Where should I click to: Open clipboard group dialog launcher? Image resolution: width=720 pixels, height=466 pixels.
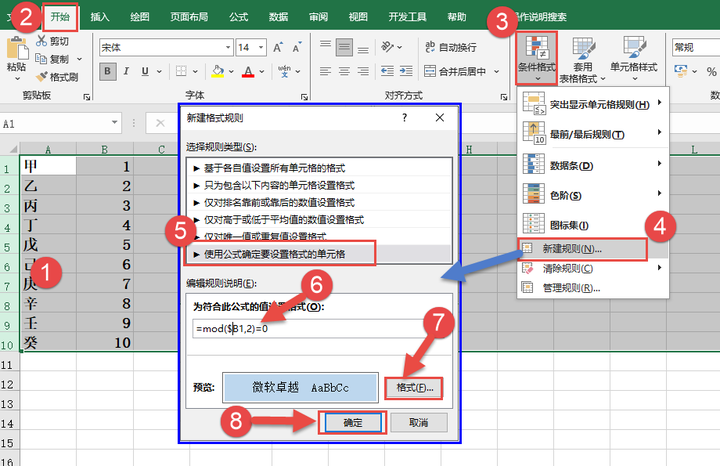86,96
